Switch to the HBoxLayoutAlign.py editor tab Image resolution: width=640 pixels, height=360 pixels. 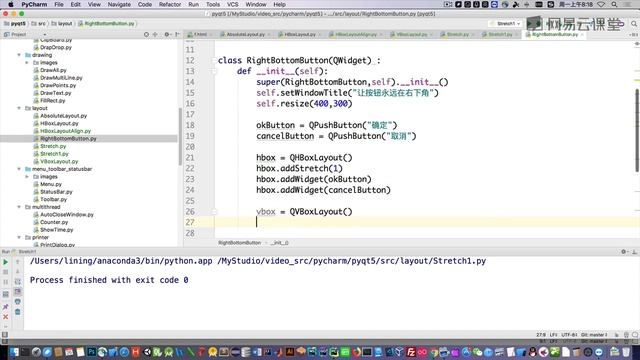356,35
